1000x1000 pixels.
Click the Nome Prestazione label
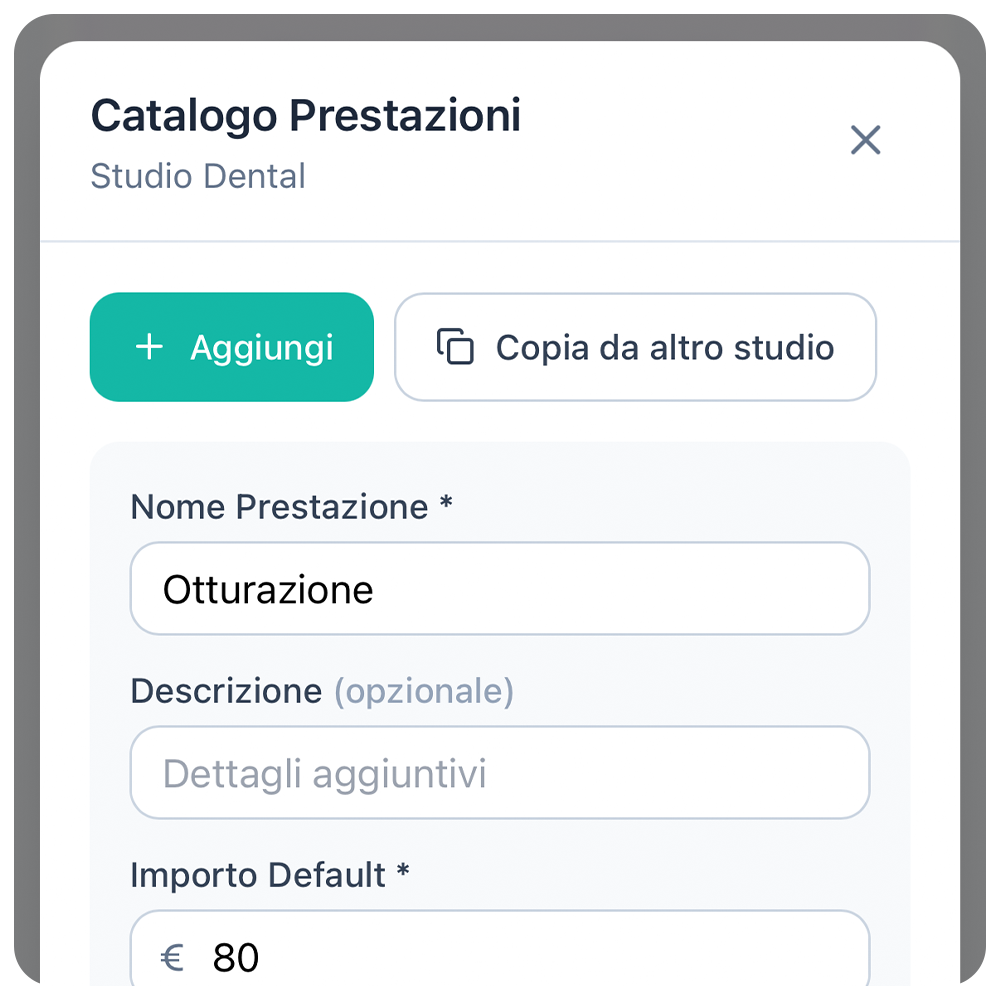click(279, 507)
